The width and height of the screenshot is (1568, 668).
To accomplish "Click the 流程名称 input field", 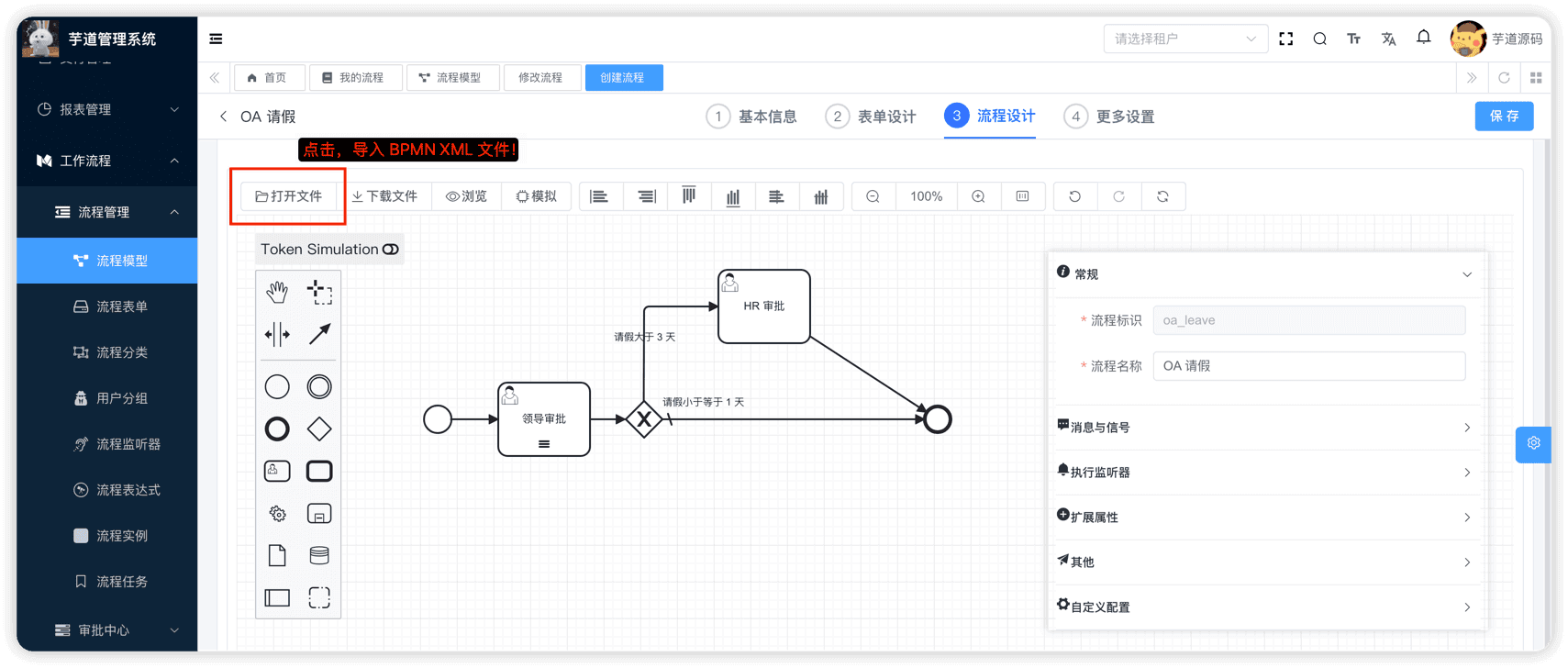I will tap(1308, 366).
